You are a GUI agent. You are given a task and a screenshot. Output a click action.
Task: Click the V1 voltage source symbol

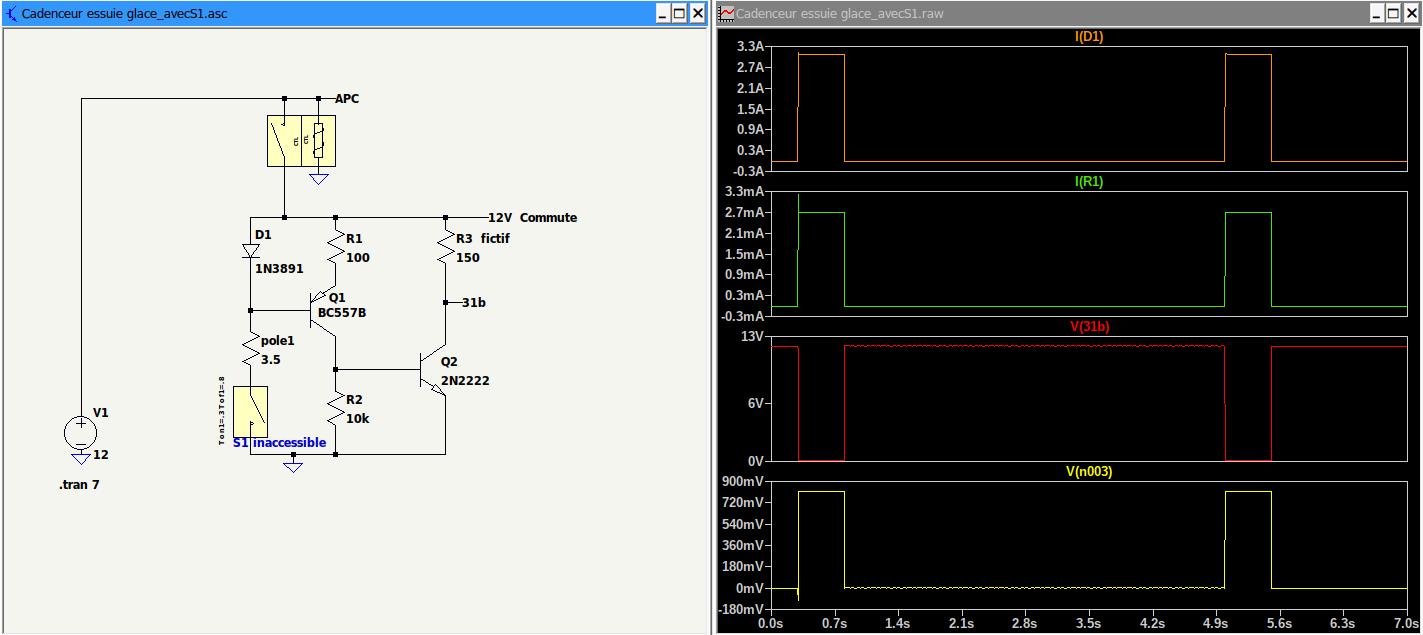coord(80,432)
